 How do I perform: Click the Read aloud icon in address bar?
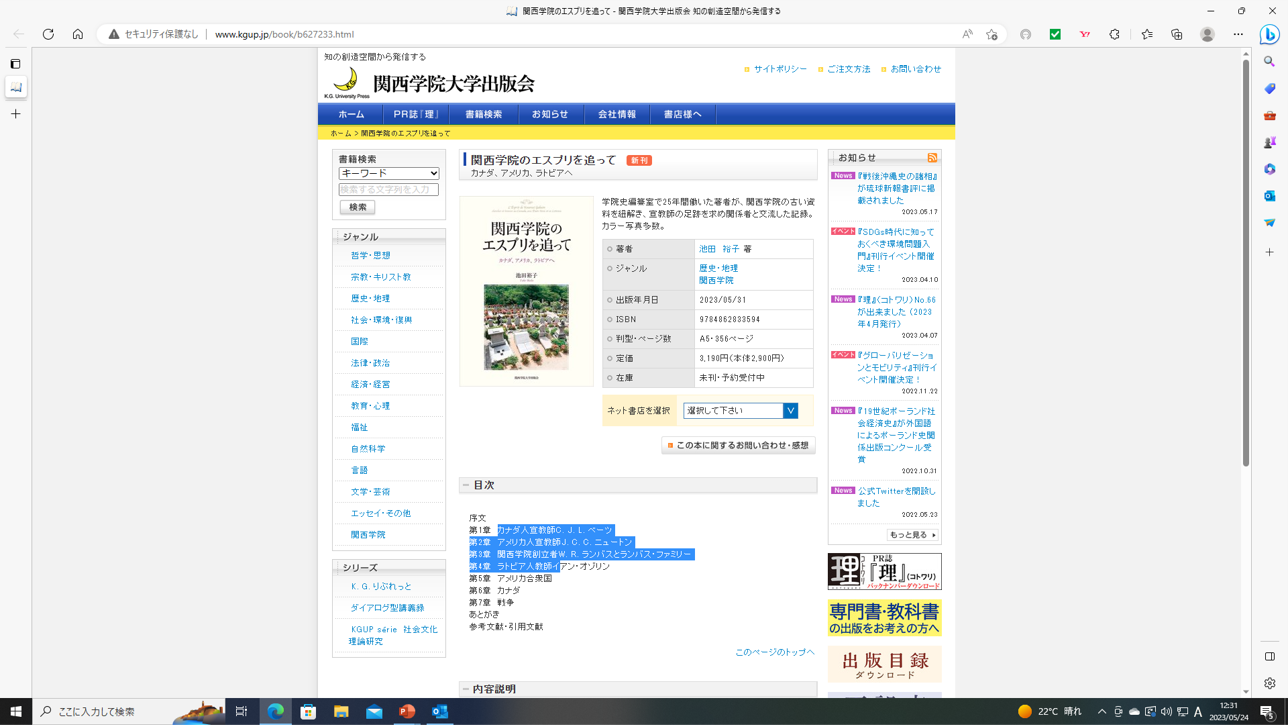[x=967, y=34]
